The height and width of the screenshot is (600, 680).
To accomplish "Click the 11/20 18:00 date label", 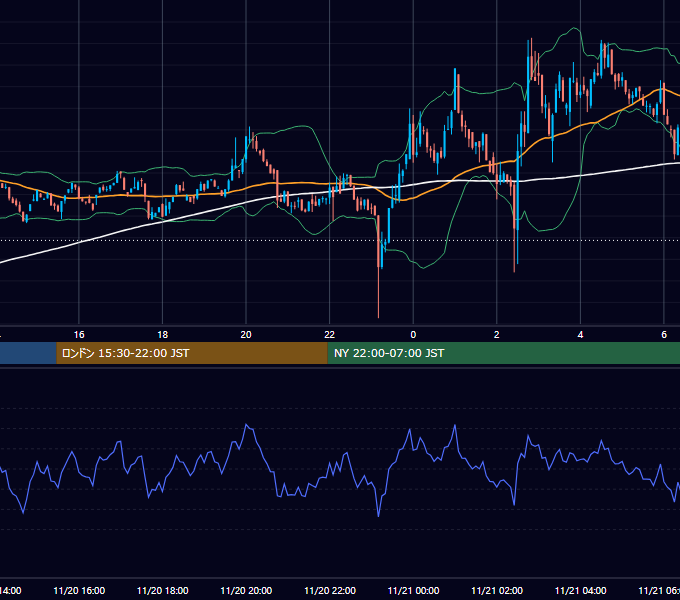I will pyautogui.click(x=163, y=591).
